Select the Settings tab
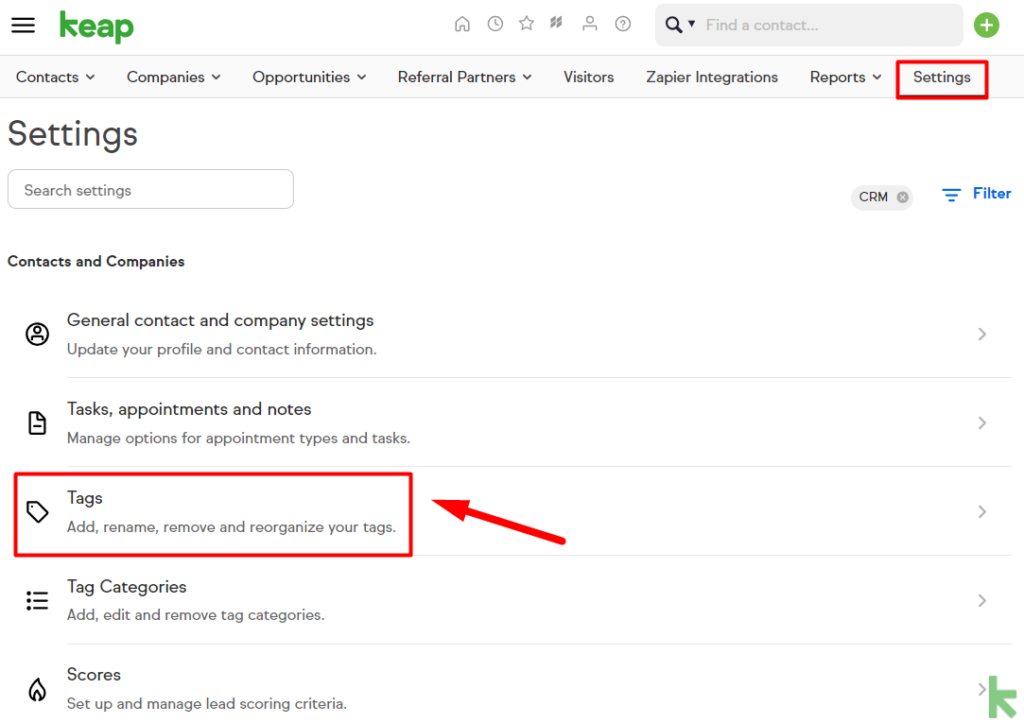The height and width of the screenshot is (723, 1024). point(942,78)
